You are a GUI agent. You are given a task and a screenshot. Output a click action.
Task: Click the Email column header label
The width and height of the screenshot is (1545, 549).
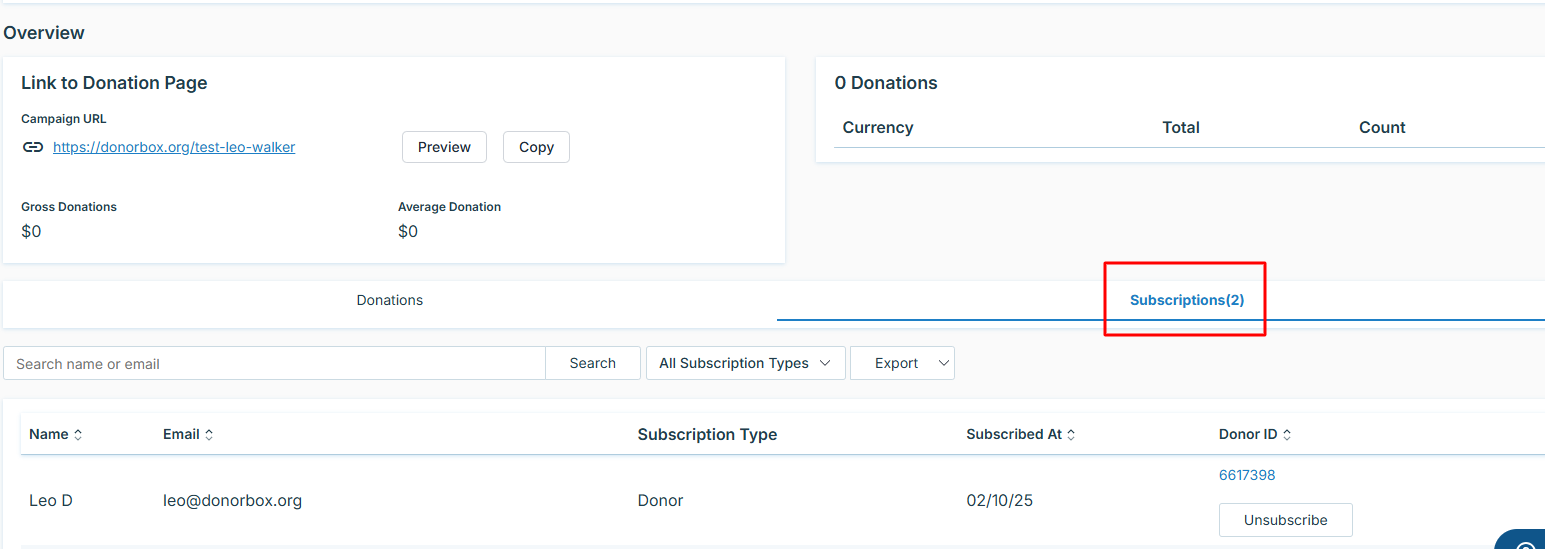pos(181,435)
